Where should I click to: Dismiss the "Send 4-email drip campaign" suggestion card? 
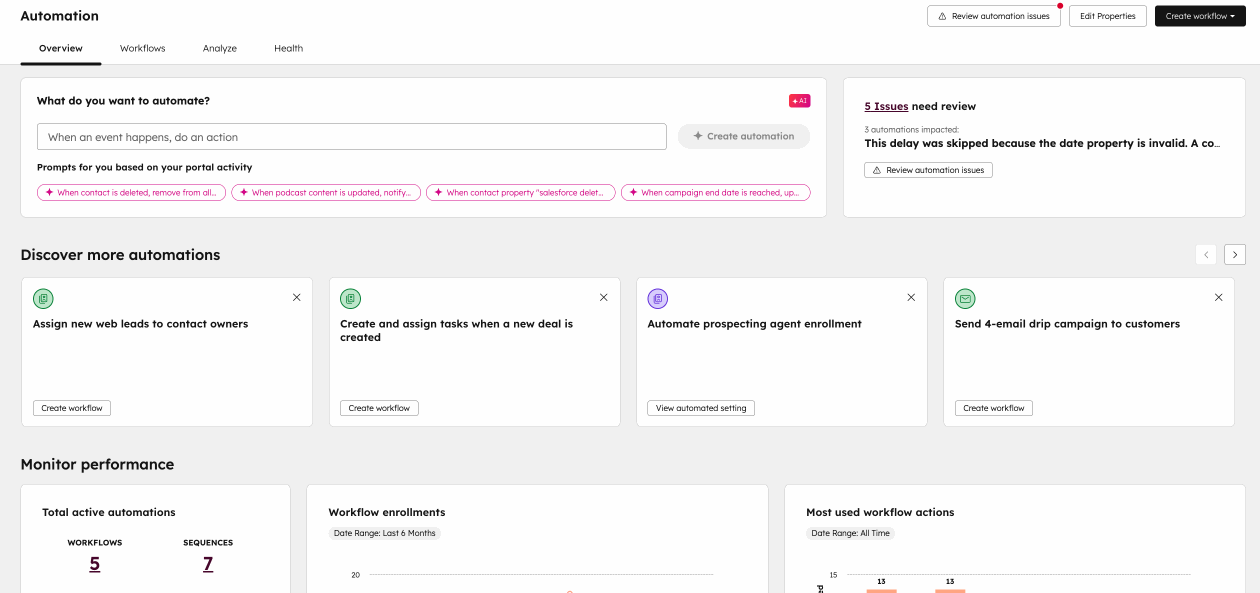tap(1218, 297)
